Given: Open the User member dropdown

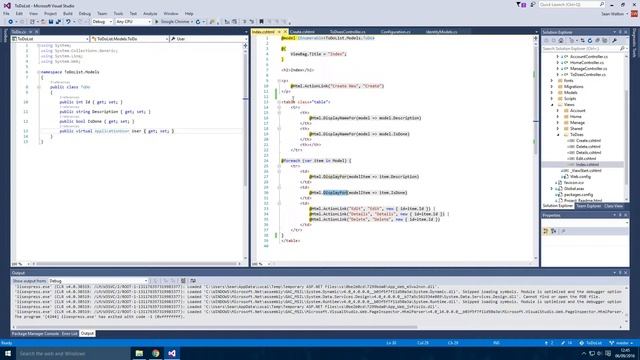Looking at the screenshot, I should [209, 39].
